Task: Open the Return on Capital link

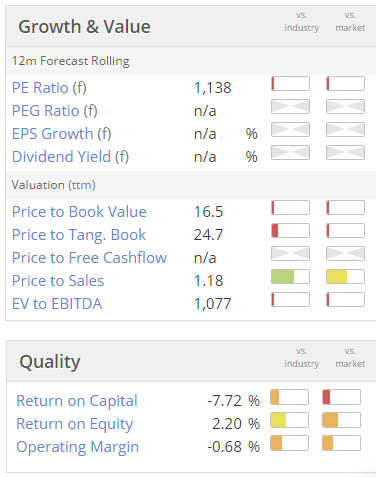Action: coord(77,401)
